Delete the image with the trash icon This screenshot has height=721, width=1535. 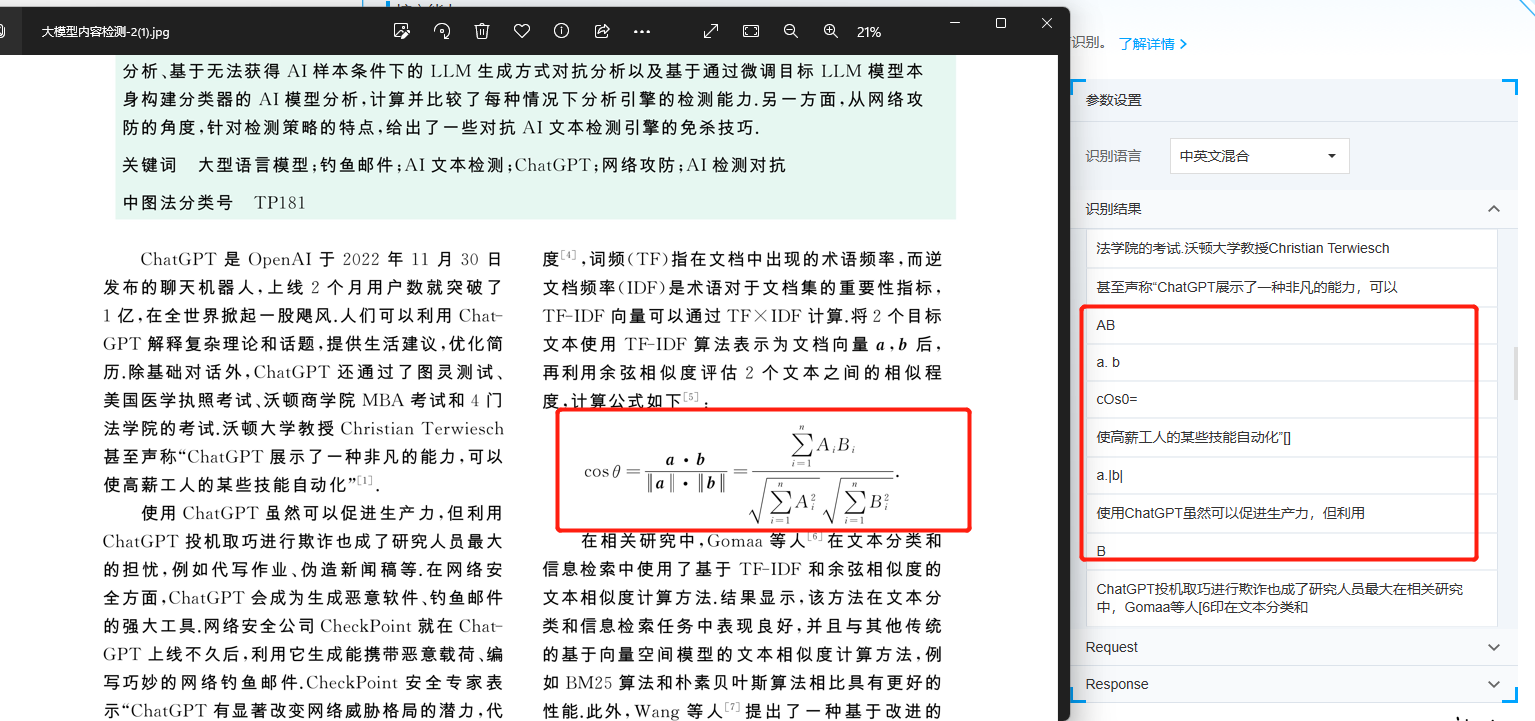[x=482, y=31]
